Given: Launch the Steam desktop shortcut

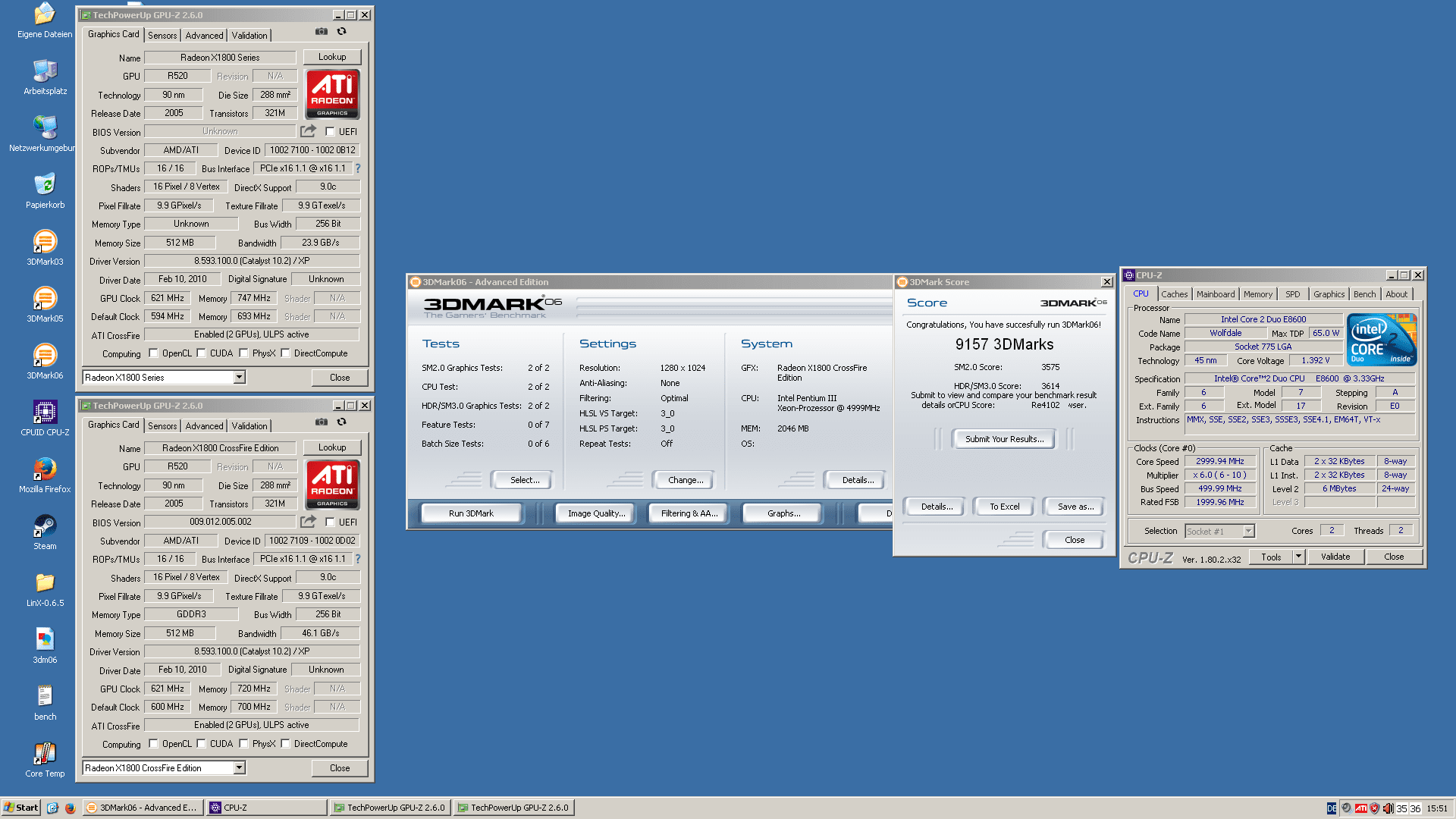Looking at the screenshot, I should tap(45, 527).
